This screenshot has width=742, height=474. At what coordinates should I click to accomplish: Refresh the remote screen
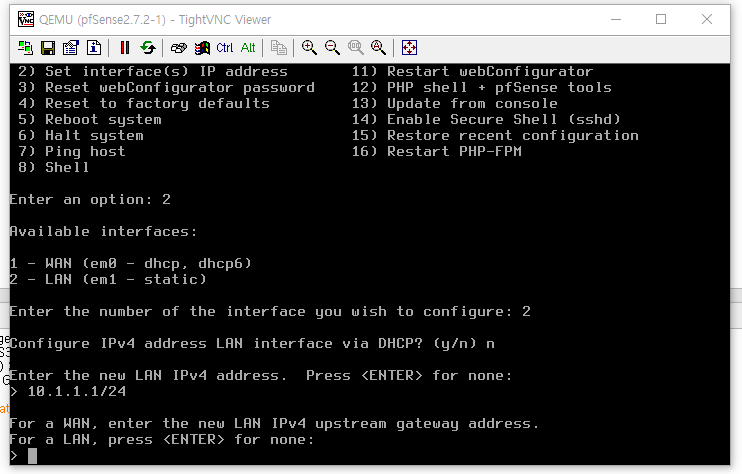(x=148, y=48)
